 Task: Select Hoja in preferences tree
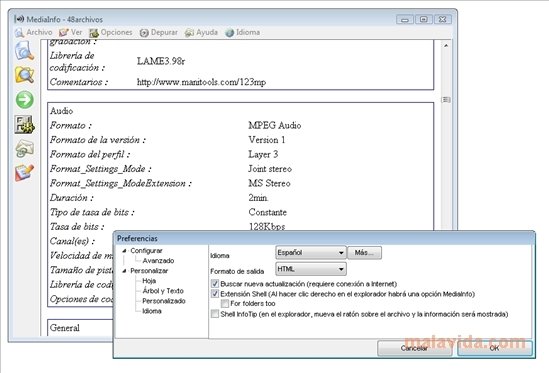coord(149,281)
